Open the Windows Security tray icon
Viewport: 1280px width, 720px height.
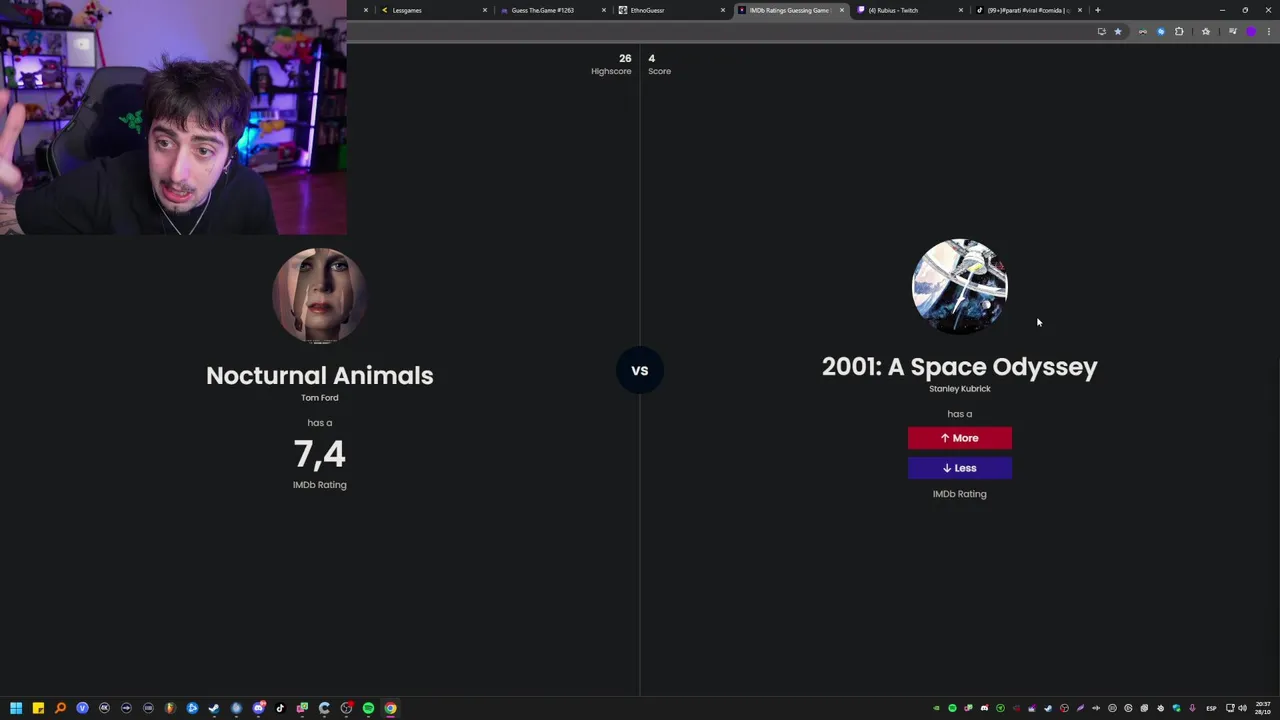(1176, 708)
